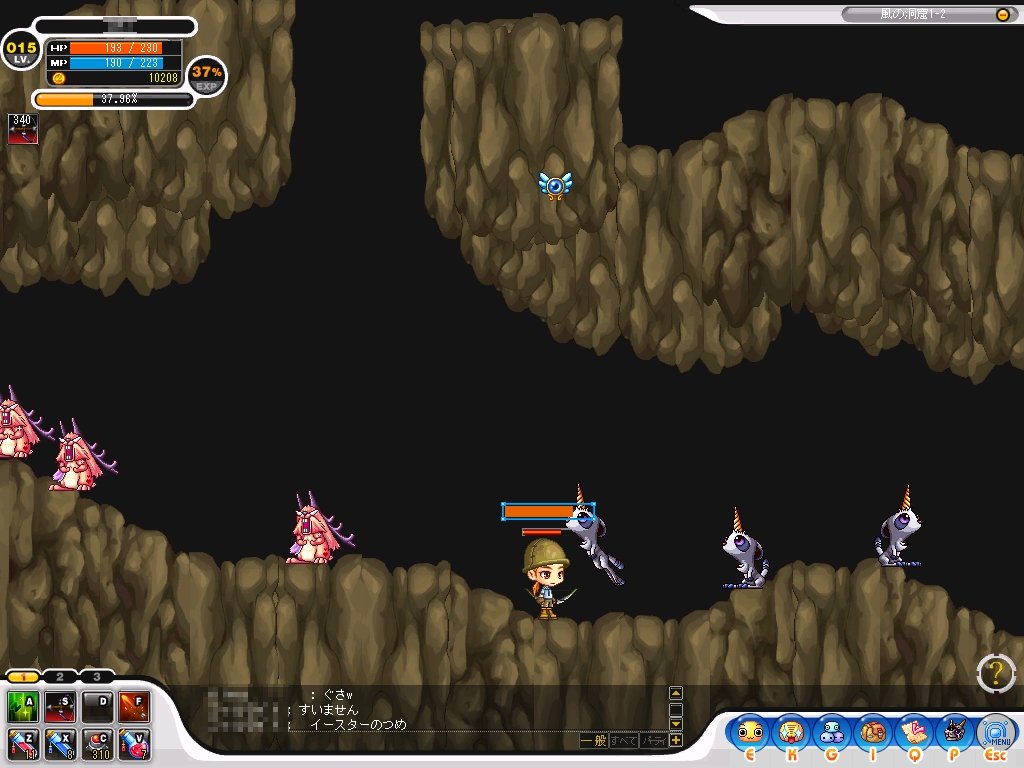Click the level 015 LV badge
The image size is (1024, 768).
click(22, 51)
